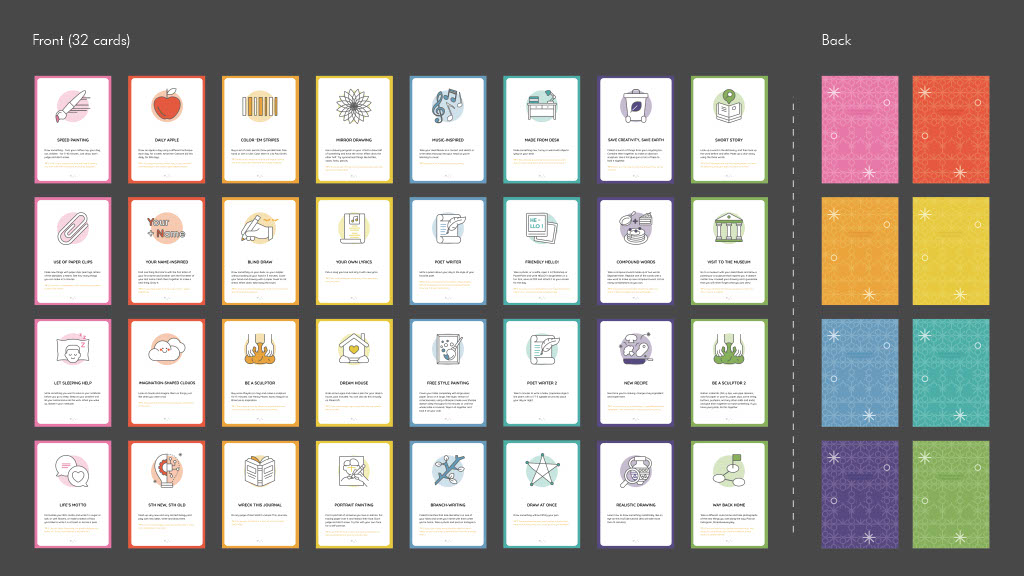Click the "Back" section heading
This screenshot has height=576, width=1024.
coord(836,40)
